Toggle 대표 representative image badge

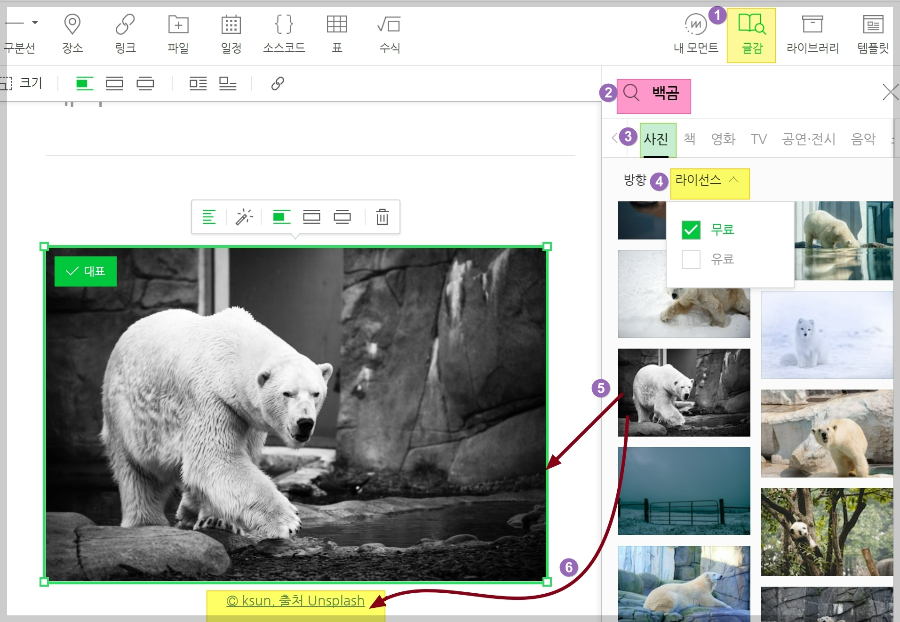[x=86, y=271]
